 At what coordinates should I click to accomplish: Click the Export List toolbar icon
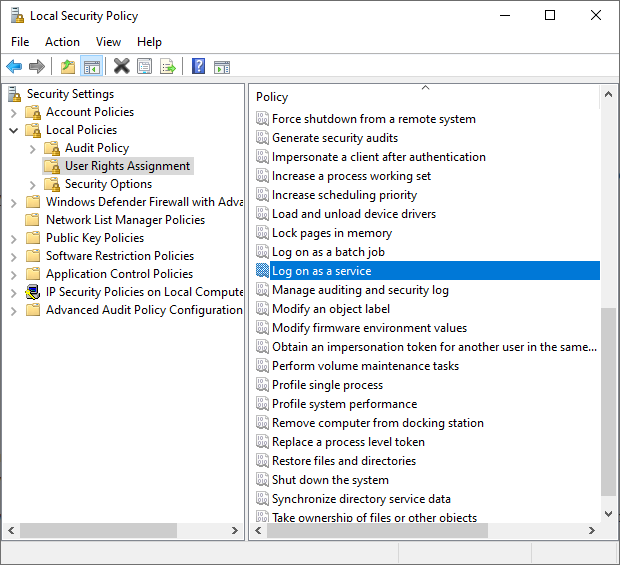coord(168,67)
